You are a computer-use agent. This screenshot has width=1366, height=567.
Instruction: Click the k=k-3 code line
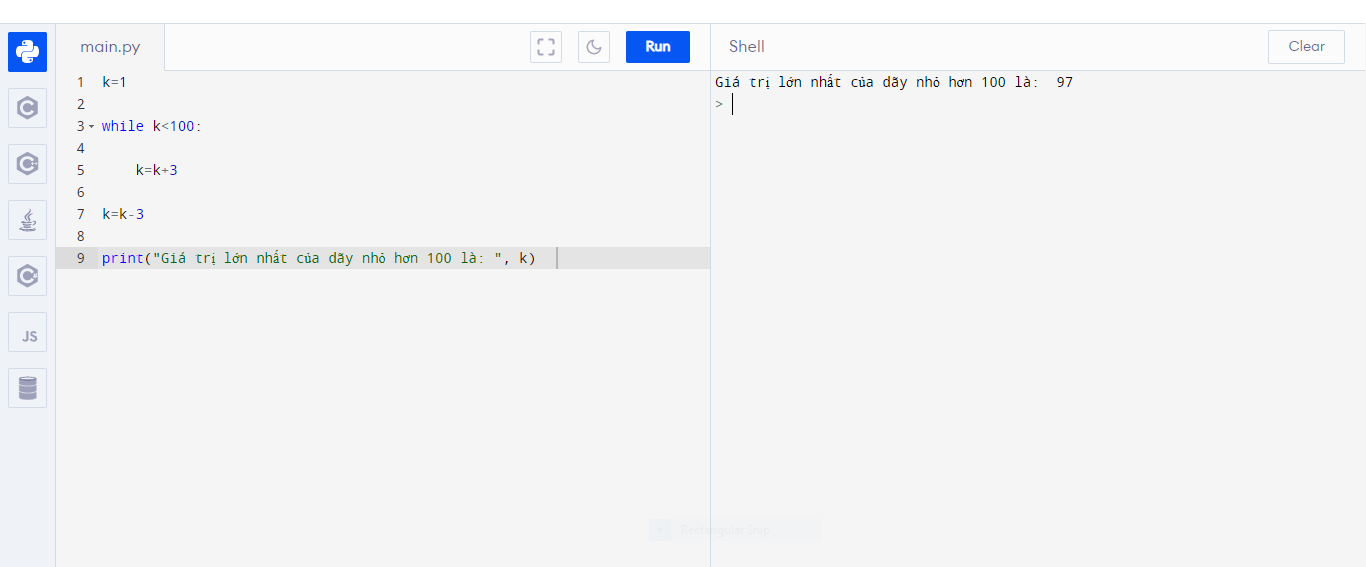point(123,214)
